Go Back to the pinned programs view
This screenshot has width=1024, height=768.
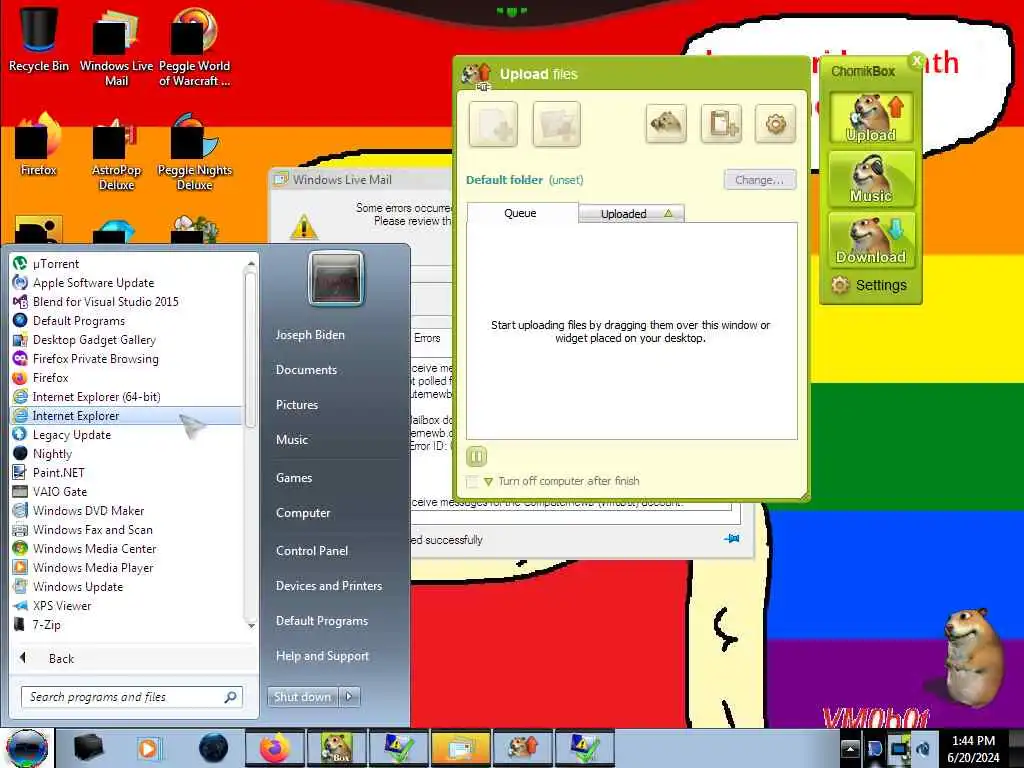[134, 658]
